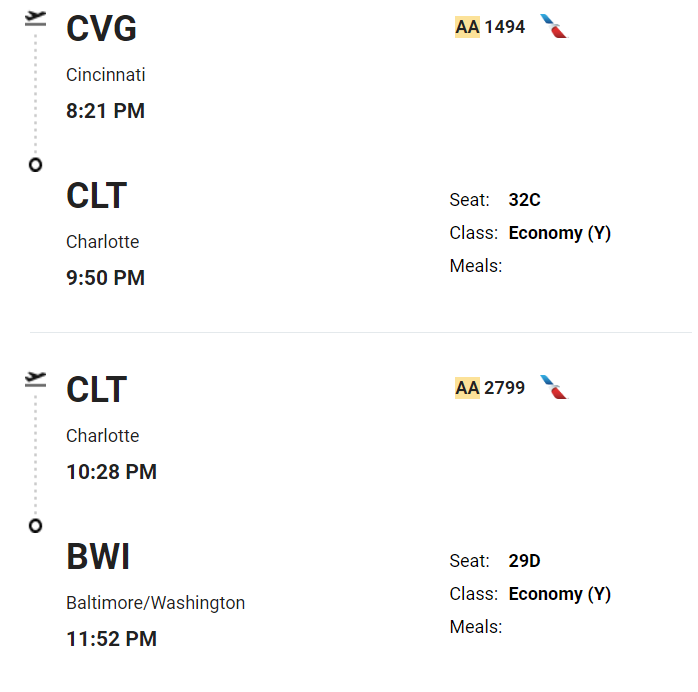Click seat assignment 32C
698x692 pixels.
click(524, 200)
